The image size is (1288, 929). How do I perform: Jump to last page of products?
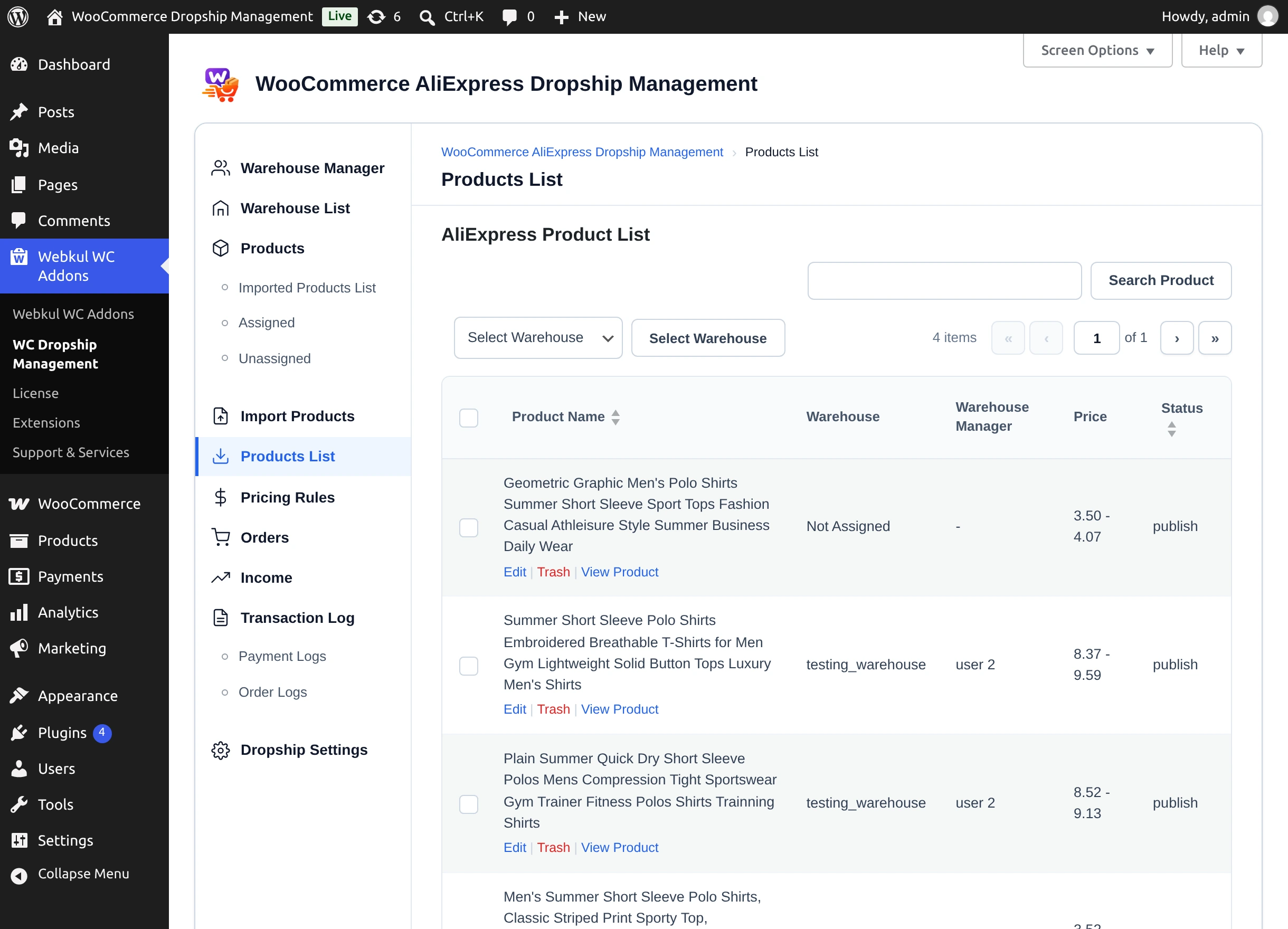pos(1215,338)
